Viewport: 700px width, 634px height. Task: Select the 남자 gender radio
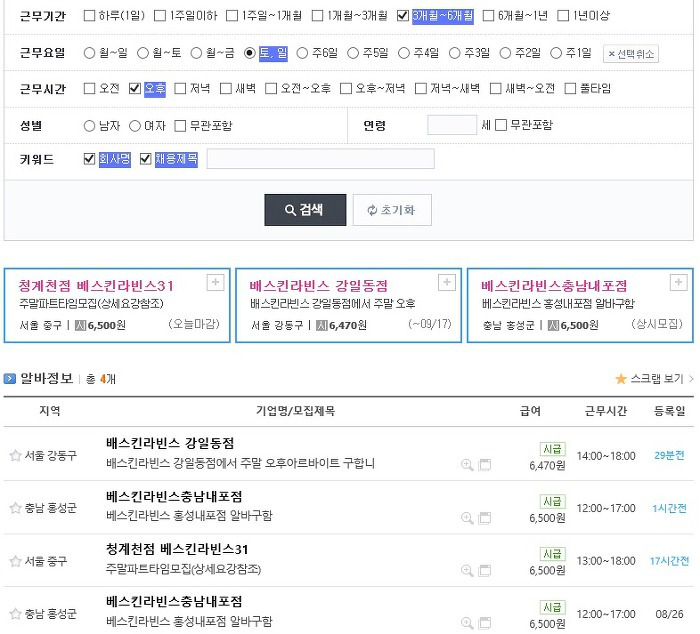click(89, 126)
